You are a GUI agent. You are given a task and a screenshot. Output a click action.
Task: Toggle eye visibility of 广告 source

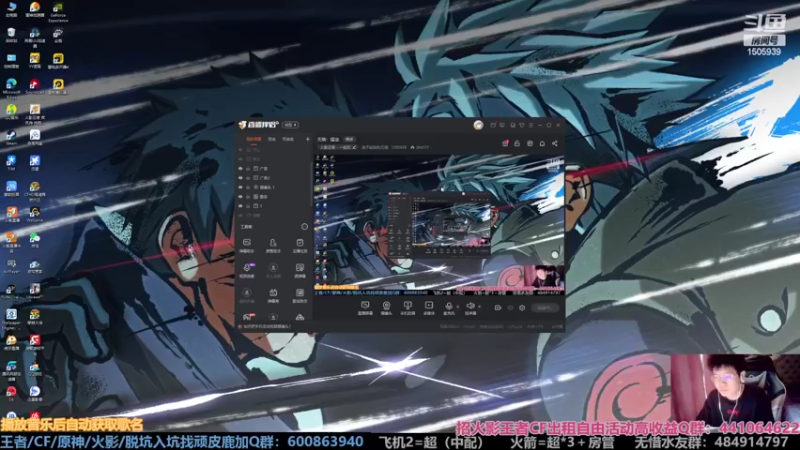(x=240, y=168)
